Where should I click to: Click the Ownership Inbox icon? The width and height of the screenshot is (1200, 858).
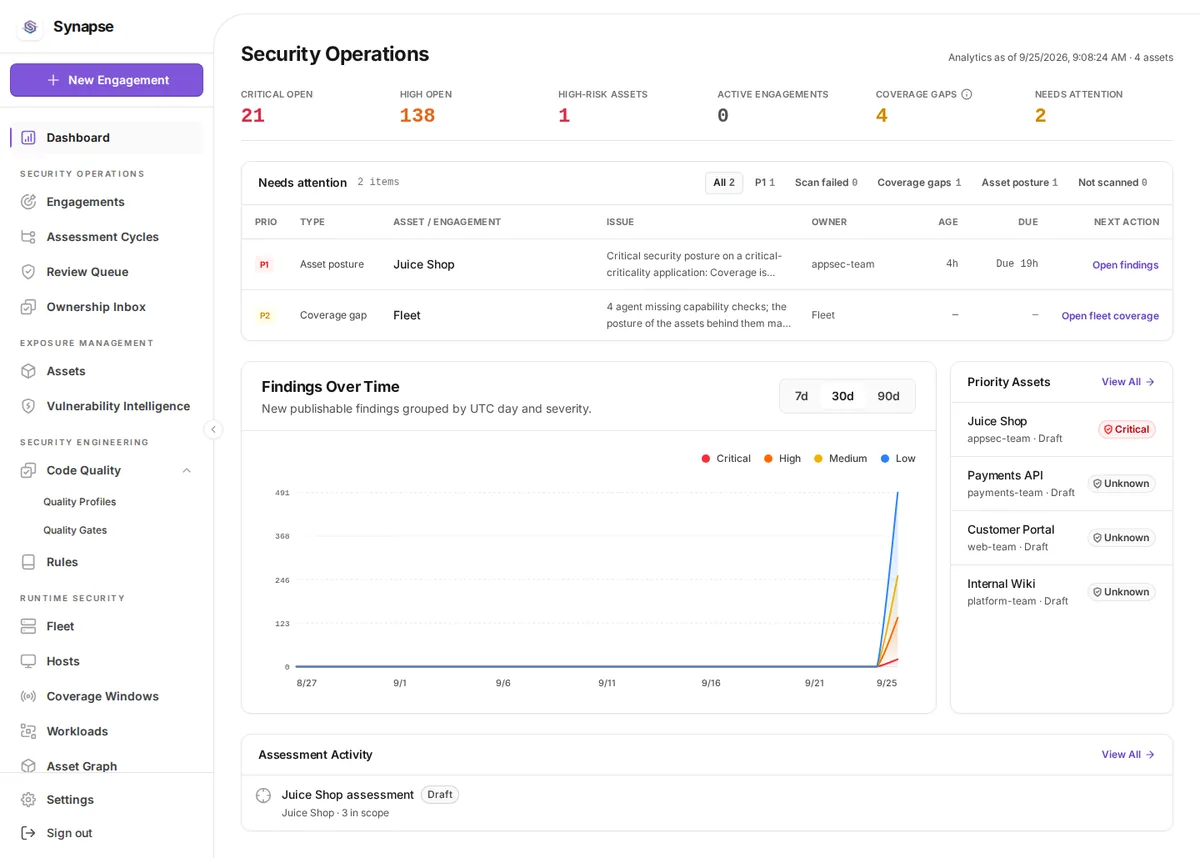[28, 307]
